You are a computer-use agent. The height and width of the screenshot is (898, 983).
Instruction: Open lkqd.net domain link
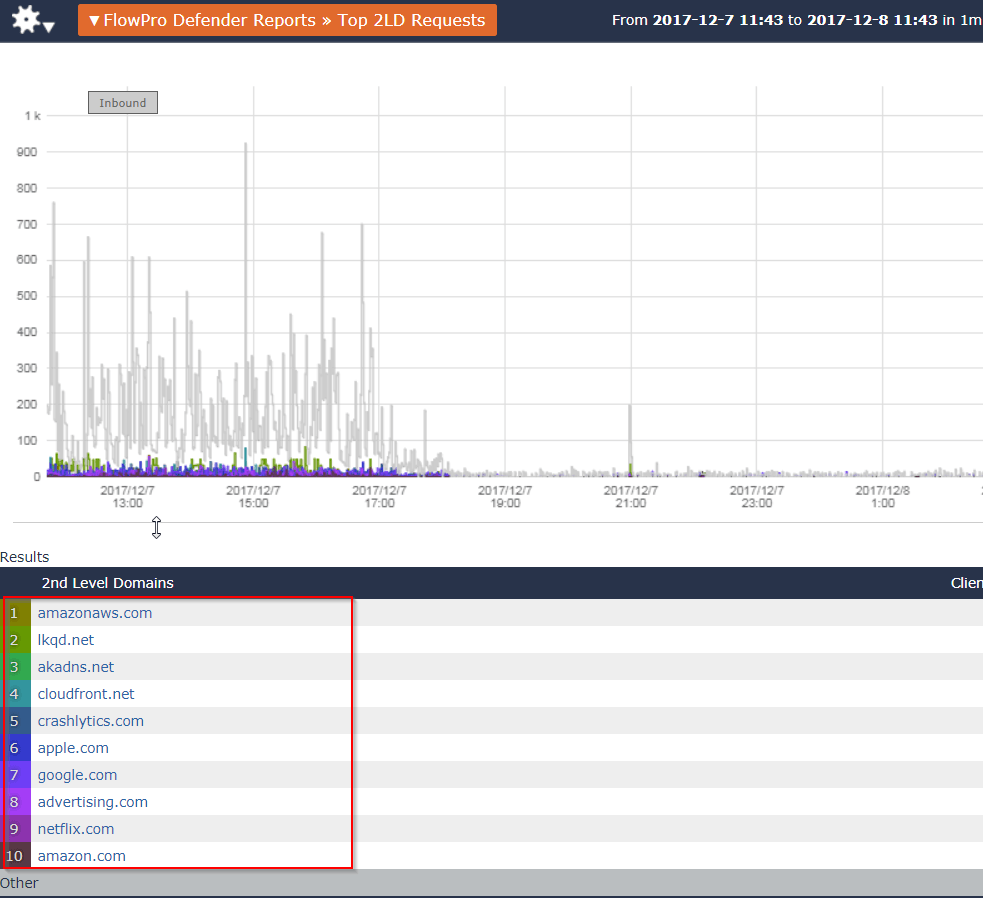tap(66, 640)
